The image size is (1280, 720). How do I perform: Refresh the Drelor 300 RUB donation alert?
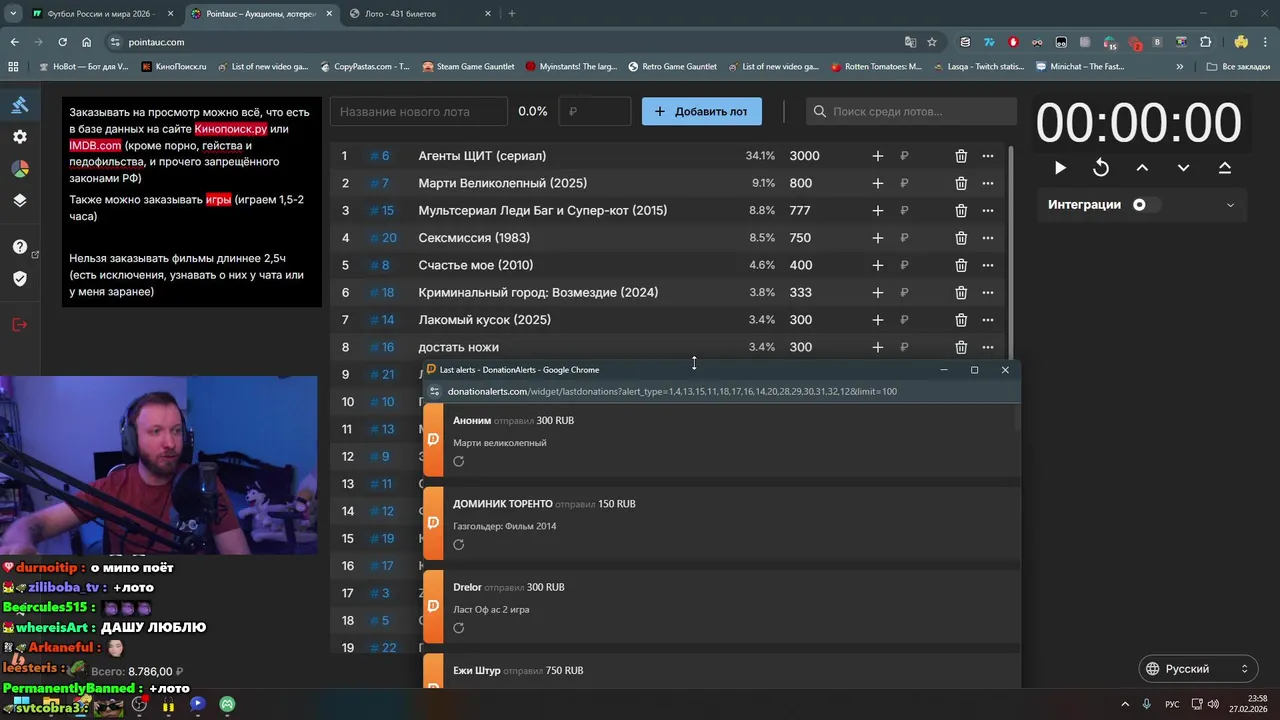(x=458, y=628)
